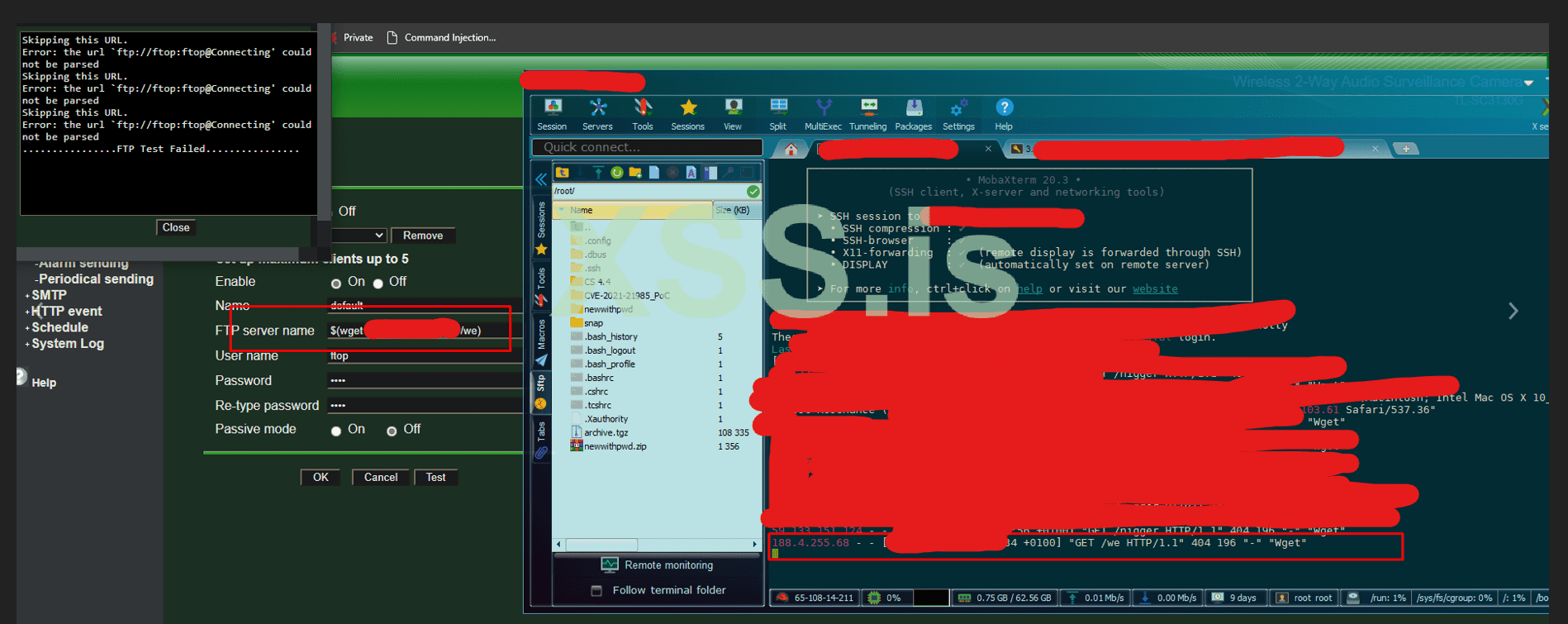The image size is (1568, 624).
Task: Click the green checkmark next to /root/ path
Action: click(x=753, y=191)
